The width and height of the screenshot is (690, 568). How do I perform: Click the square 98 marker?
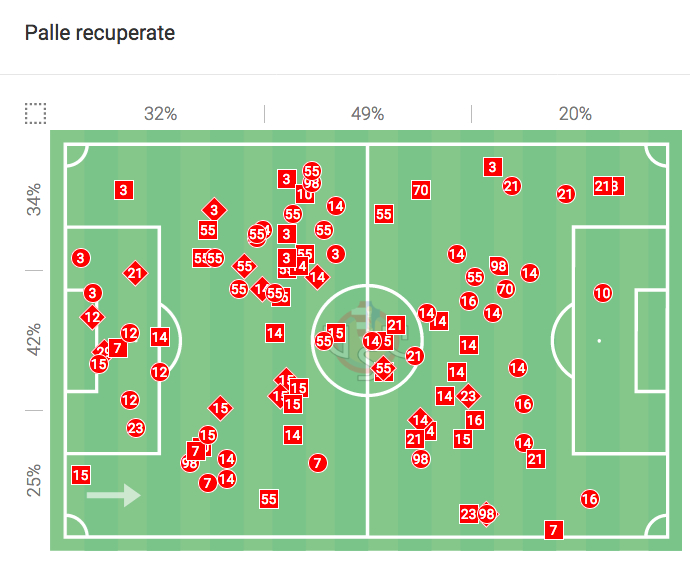point(499,265)
